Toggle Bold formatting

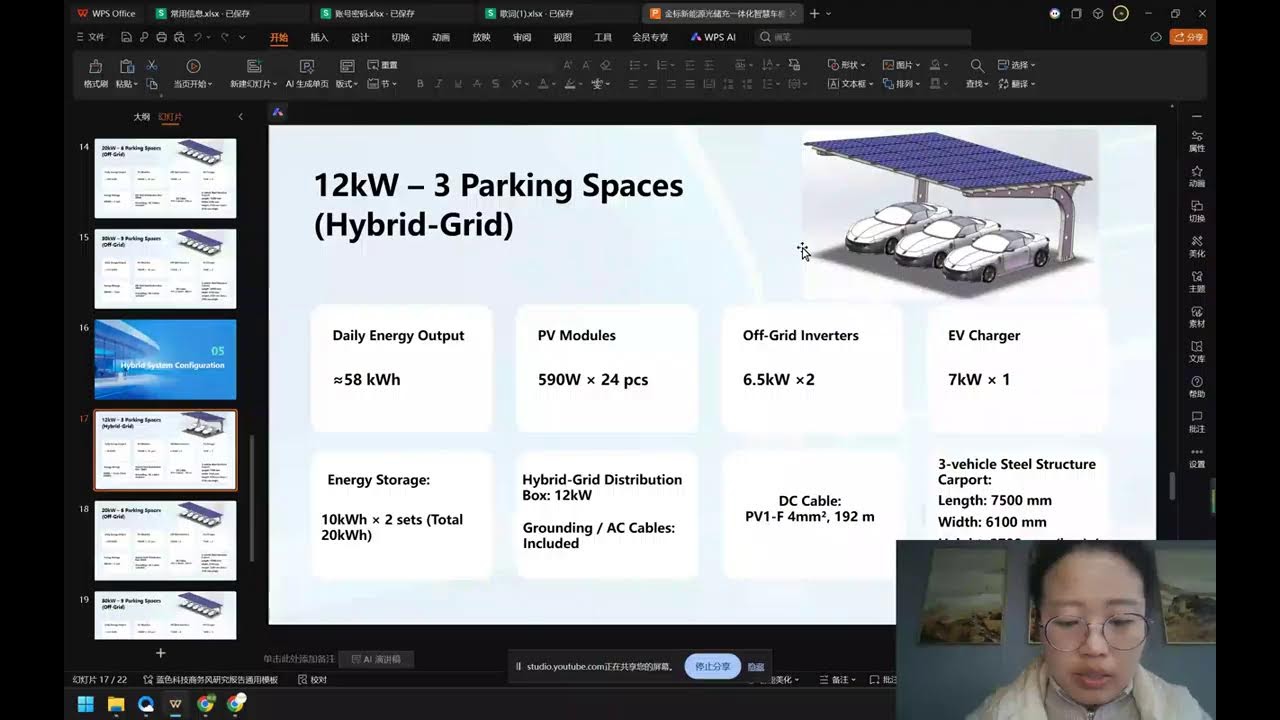(420, 84)
